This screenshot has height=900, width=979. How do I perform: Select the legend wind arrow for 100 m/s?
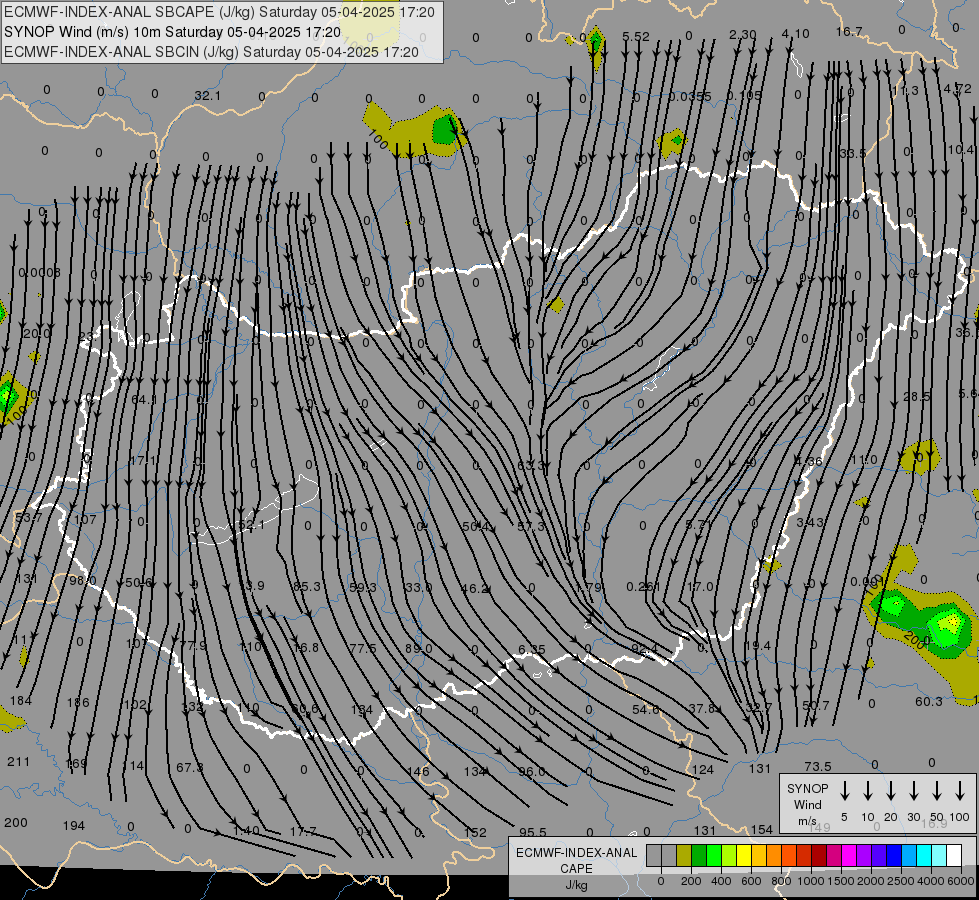point(960,791)
